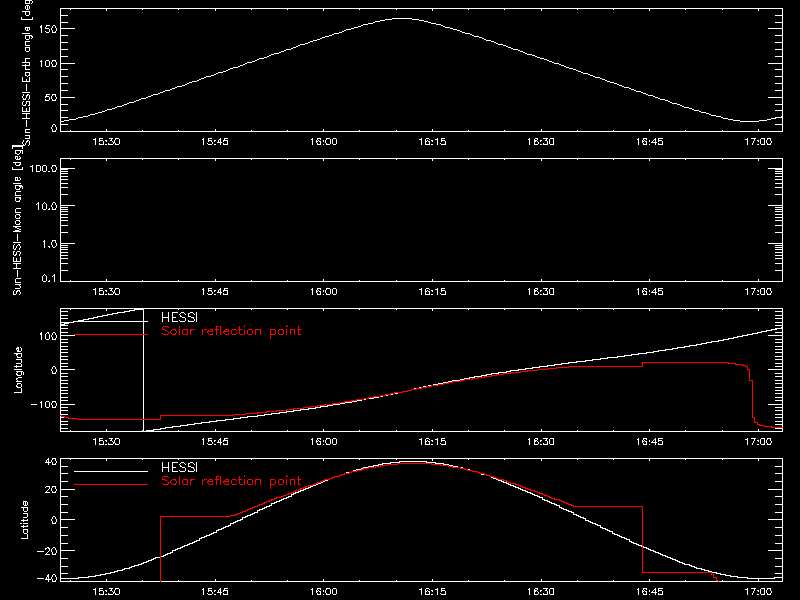
Task: Click 0 tick on Longitude axis
Action: (54, 370)
